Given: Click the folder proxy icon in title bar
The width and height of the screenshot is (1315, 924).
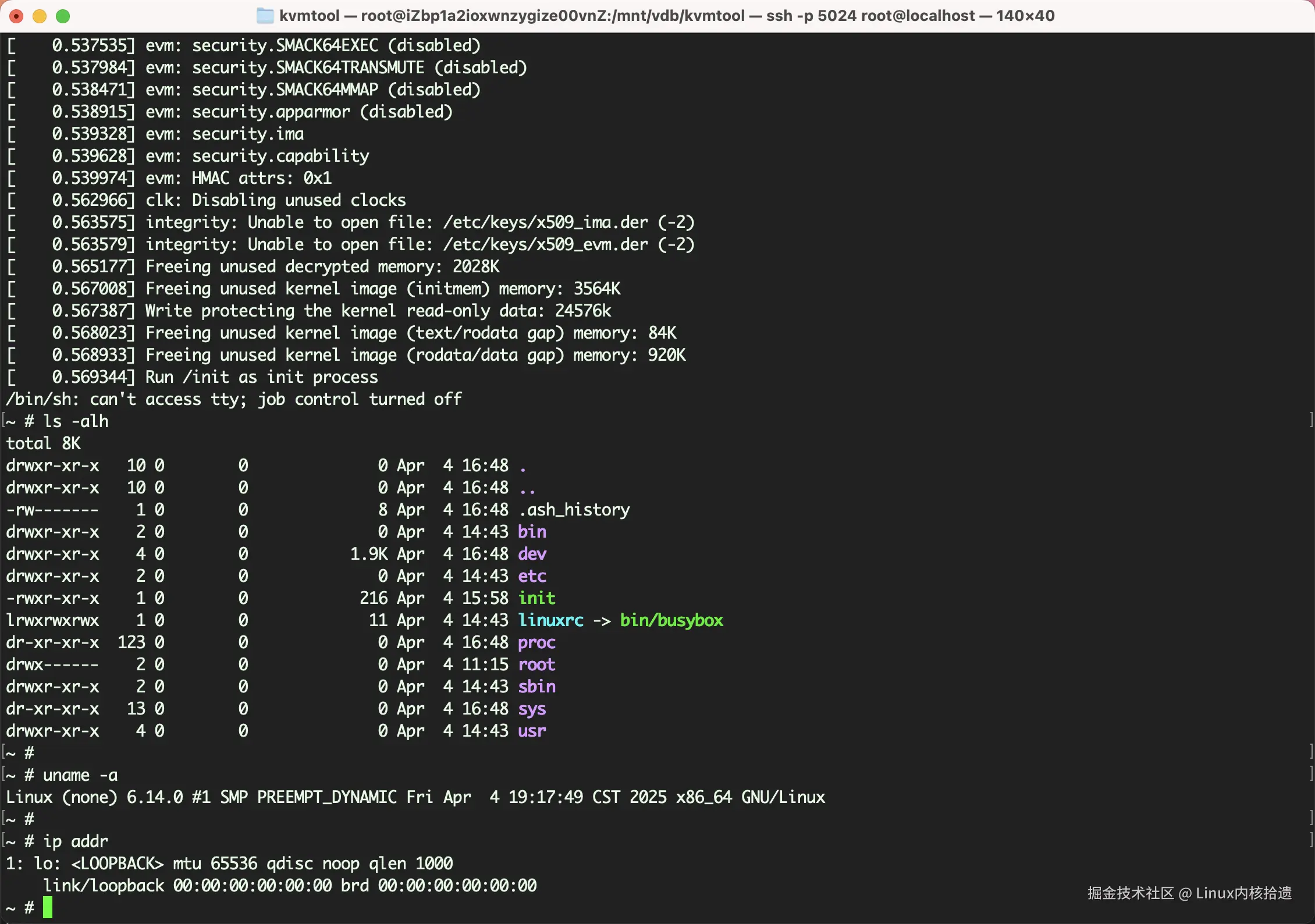Looking at the screenshot, I should 265,16.
